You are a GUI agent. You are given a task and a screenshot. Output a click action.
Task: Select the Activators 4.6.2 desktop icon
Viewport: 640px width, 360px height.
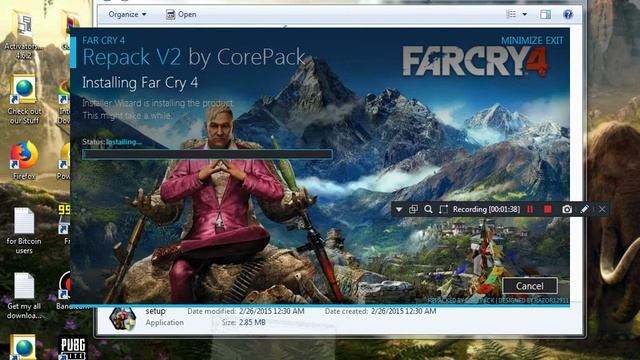click(23, 36)
